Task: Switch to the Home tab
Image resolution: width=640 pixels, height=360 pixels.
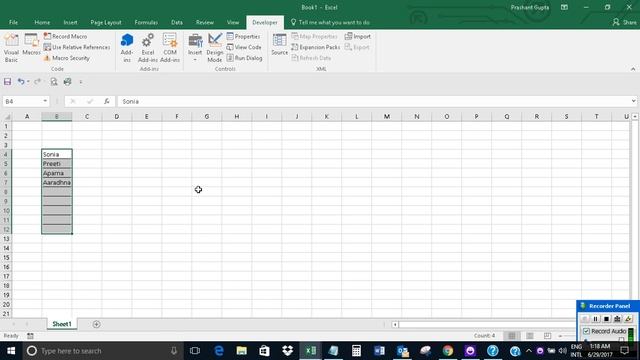Action: pyautogui.click(x=42, y=22)
